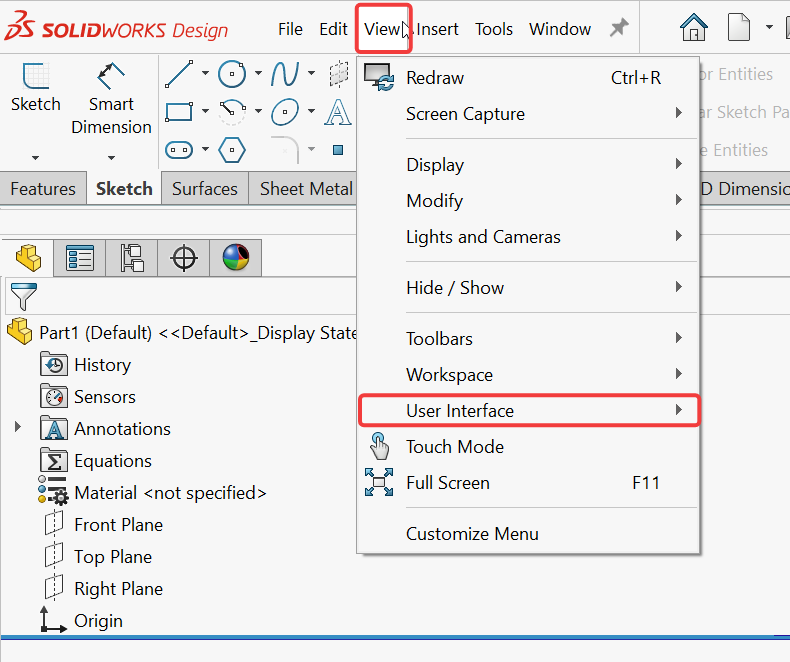Click the Sketch tool icon

35,76
